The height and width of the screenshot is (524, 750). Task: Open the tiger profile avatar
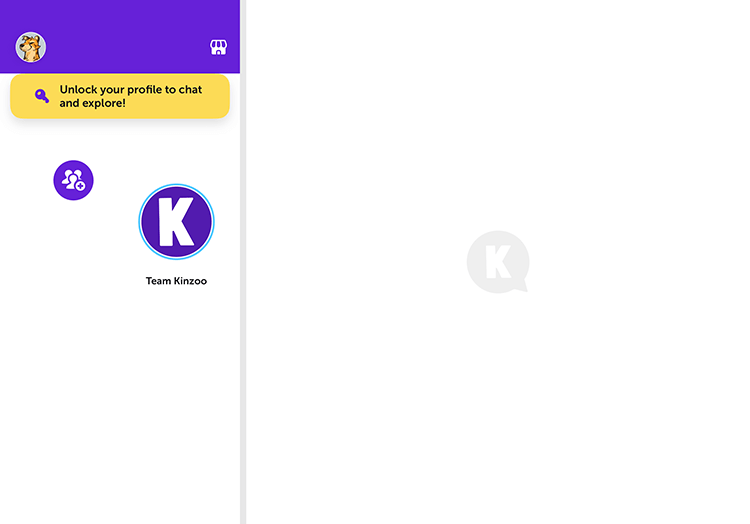pyautogui.click(x=31, y=47)
